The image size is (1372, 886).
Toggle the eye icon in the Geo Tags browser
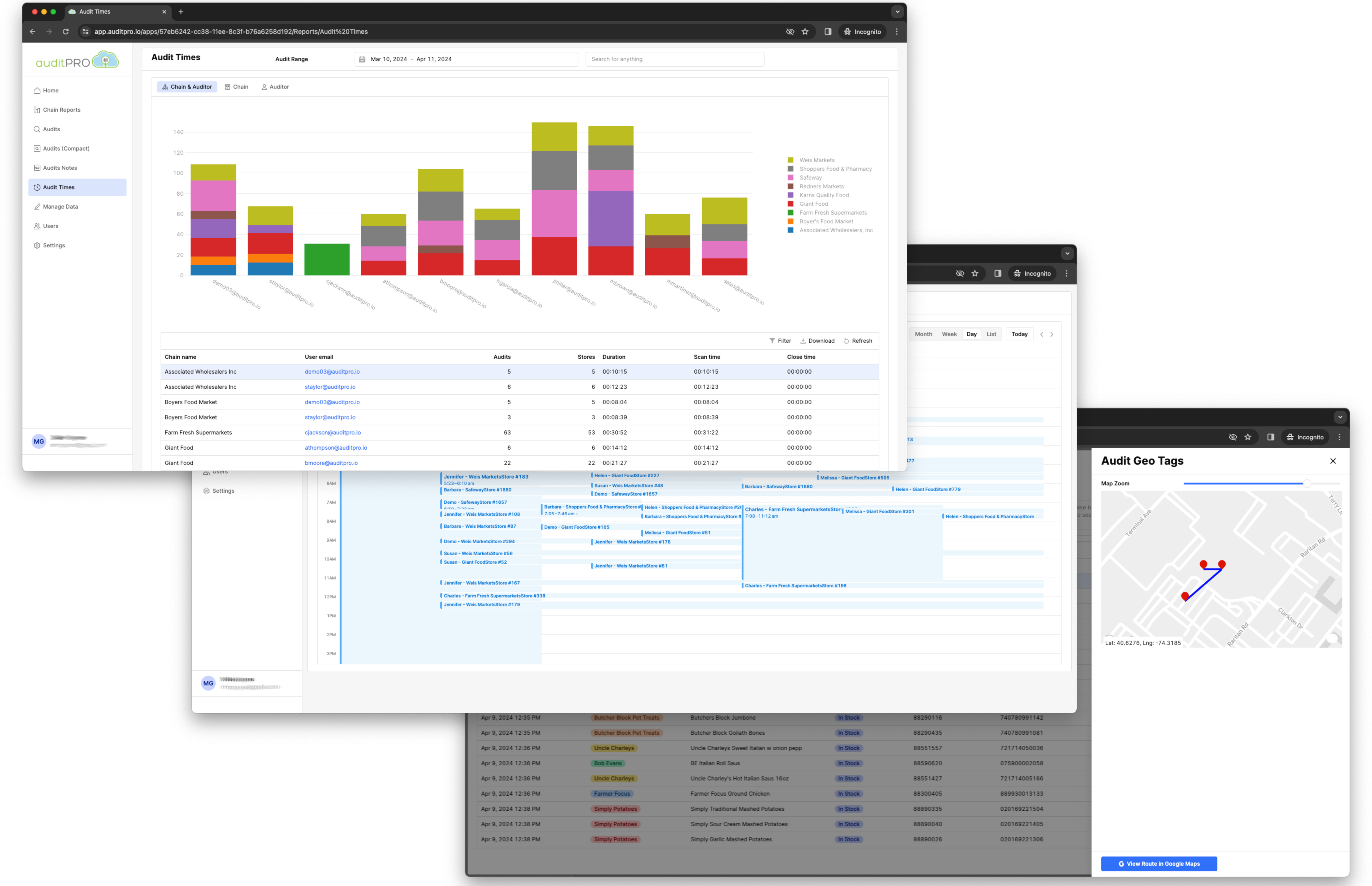coord(1233,437)
